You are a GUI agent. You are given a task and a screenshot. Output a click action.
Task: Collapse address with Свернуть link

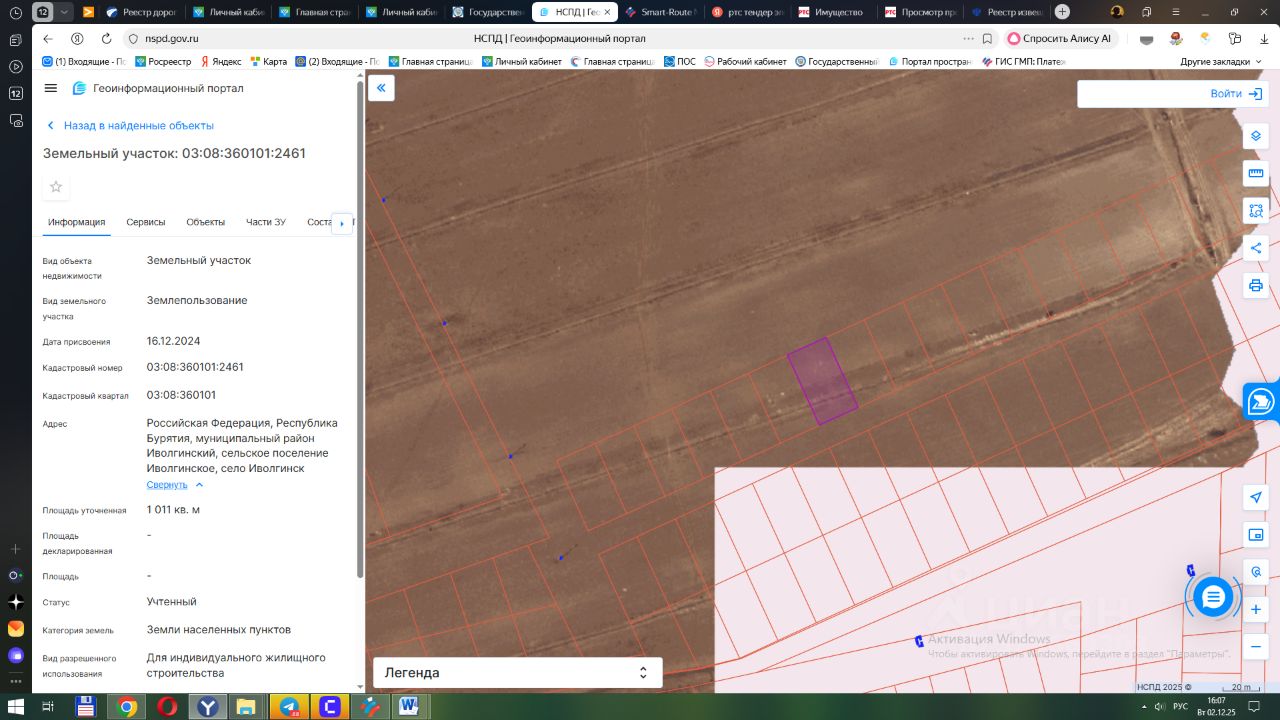click(x=167, y=485)
